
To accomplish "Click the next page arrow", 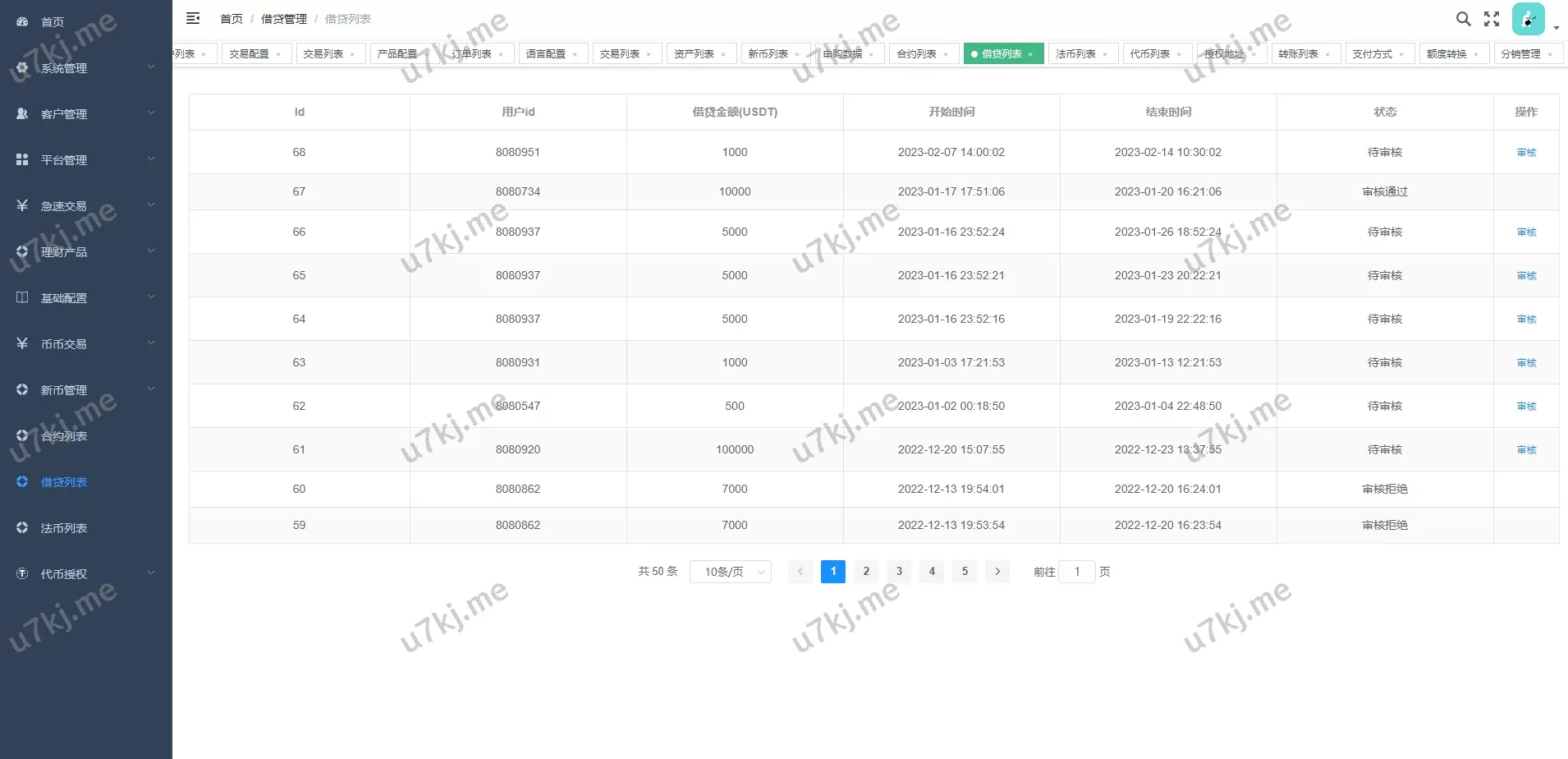I will coord(997,572).
